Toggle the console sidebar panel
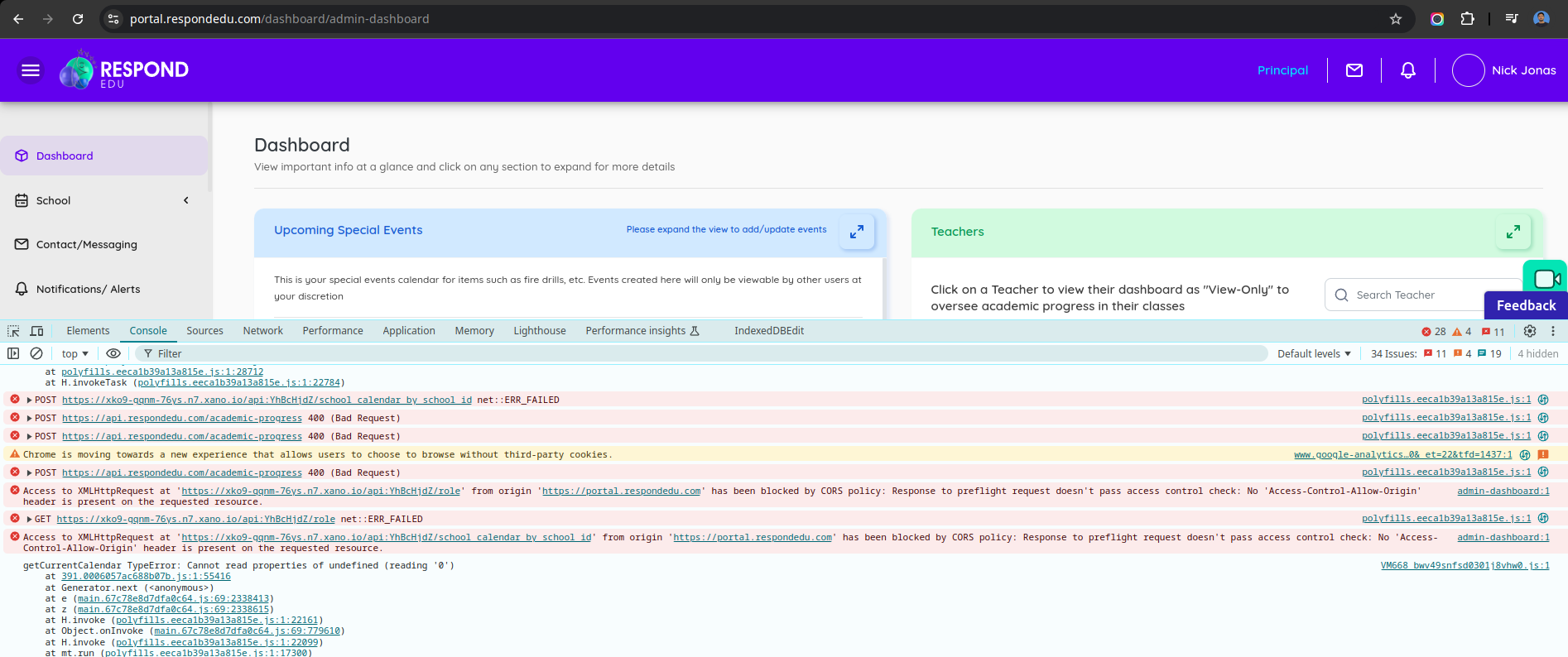The image size is (1568, 657). (x=13, y=353)
